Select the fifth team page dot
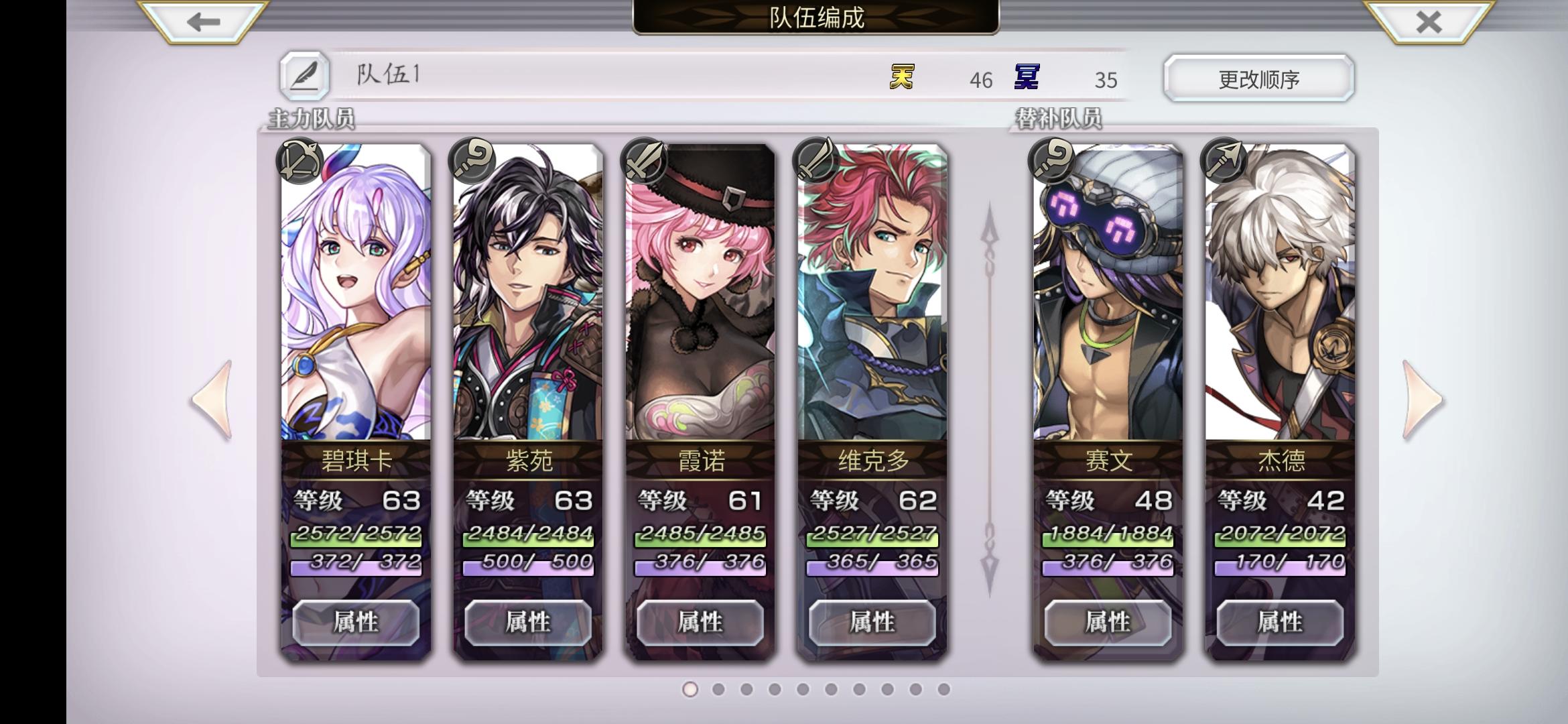The height and width of the screenshot is (724, 1568). 803,689
